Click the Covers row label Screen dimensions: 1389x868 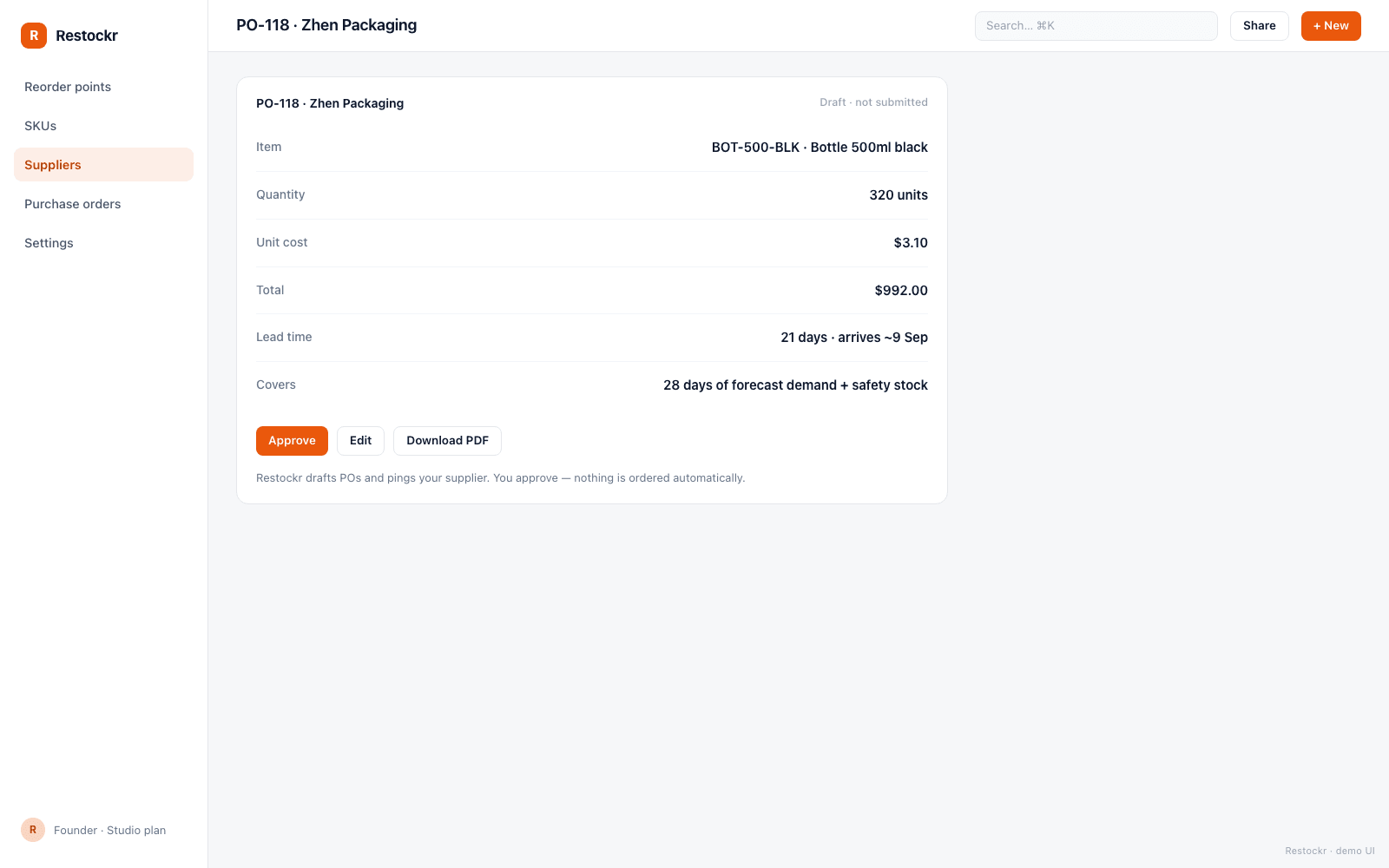point(276,385)
